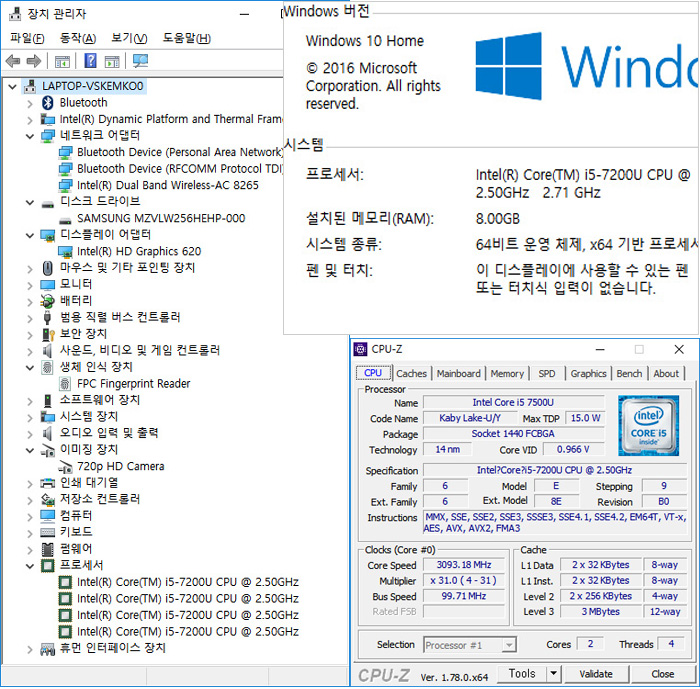This screenshot has width=700, height=689.
Task: Open the 동작(A) menu
Action: point(78,38)
